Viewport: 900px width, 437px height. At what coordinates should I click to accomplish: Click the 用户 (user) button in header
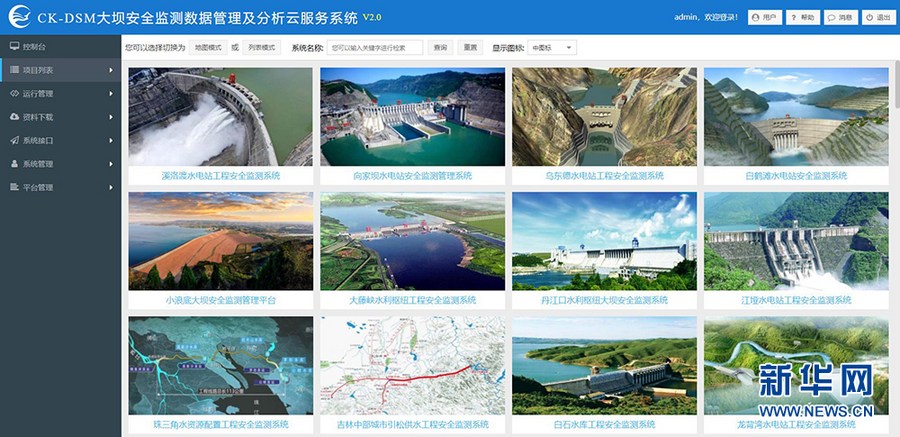click(x=764, y=18)
